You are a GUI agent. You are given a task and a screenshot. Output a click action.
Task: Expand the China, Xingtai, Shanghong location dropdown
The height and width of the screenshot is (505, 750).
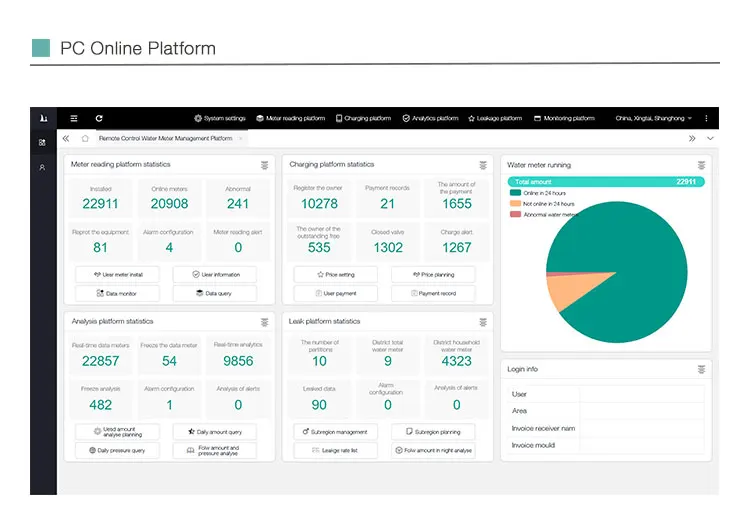pyautogui.click(x=654, y=118)
